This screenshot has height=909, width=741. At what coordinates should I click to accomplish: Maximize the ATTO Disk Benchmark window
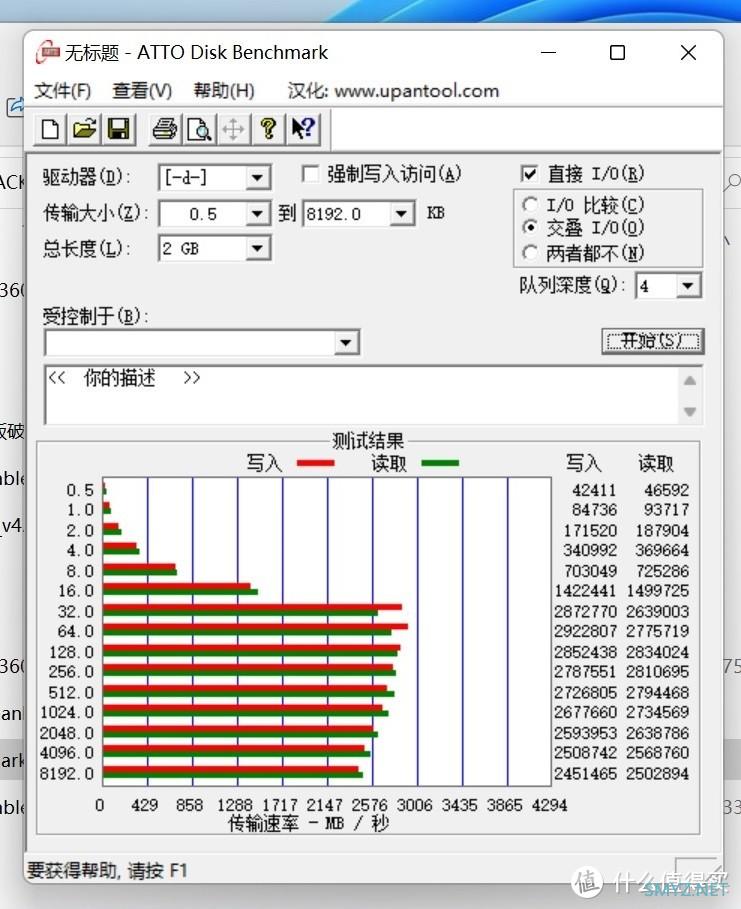[618, 53]
